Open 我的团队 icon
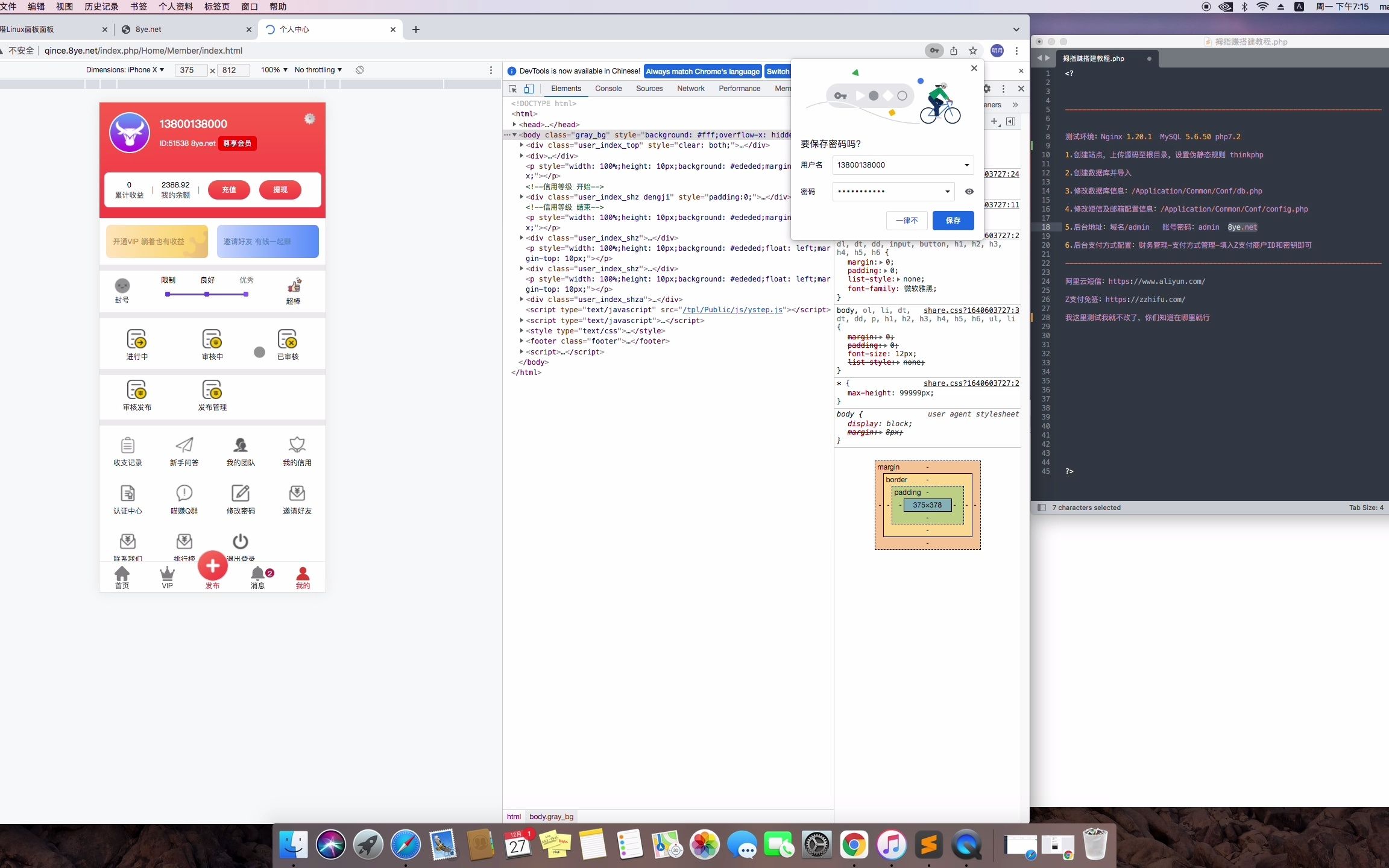This screenshot has height=868, width=1389. coord(241,445)
